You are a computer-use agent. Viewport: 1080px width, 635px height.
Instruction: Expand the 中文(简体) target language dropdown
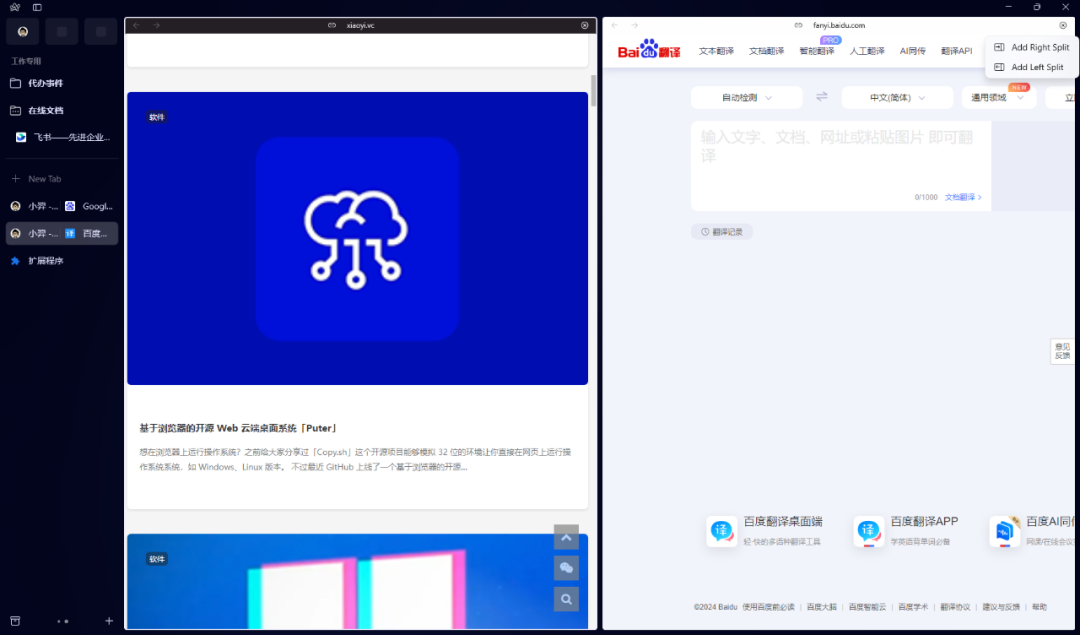[x=897, y=98]
